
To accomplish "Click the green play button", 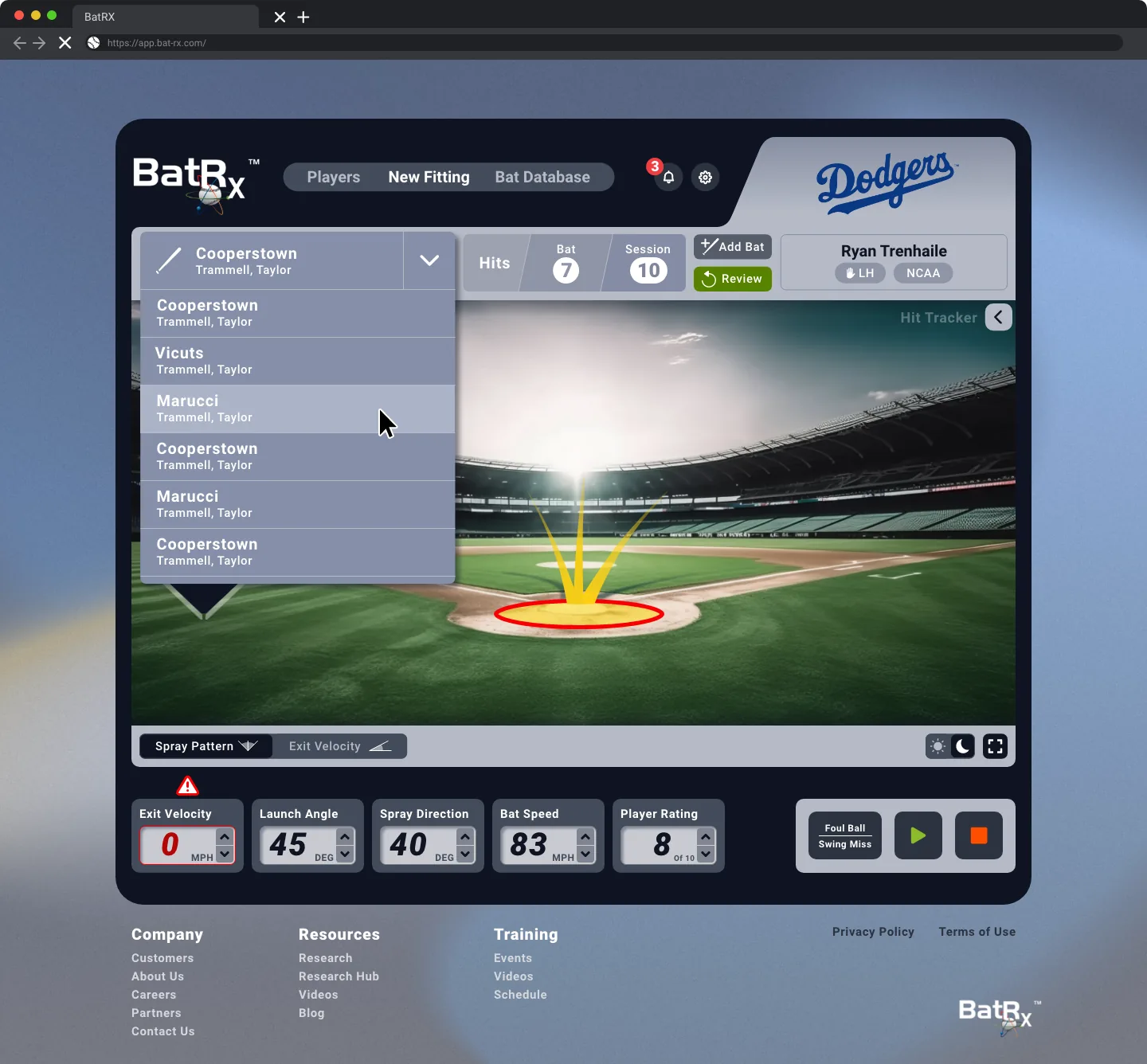I will coord(918,835).
